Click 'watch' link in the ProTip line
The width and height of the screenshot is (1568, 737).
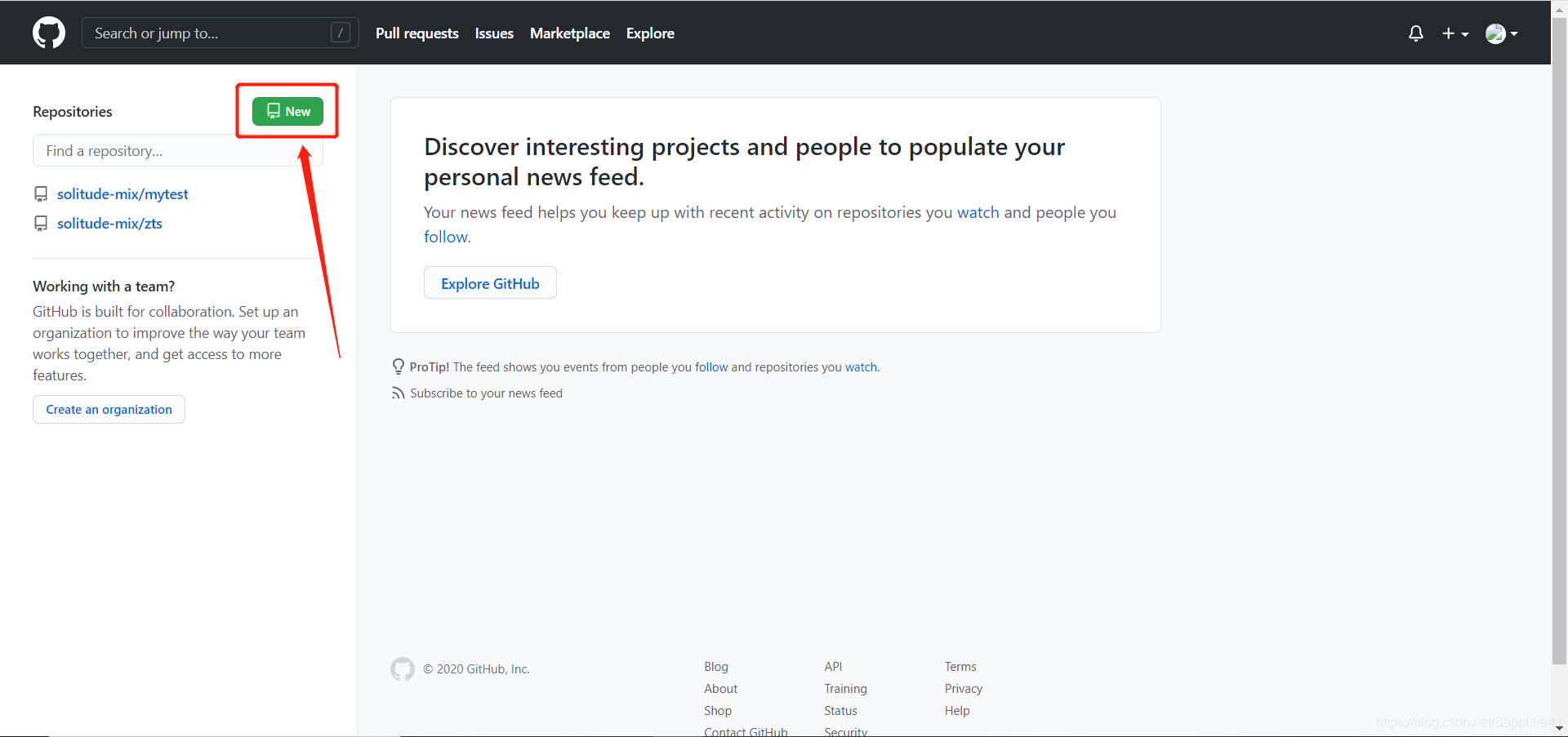pos(861,367)
